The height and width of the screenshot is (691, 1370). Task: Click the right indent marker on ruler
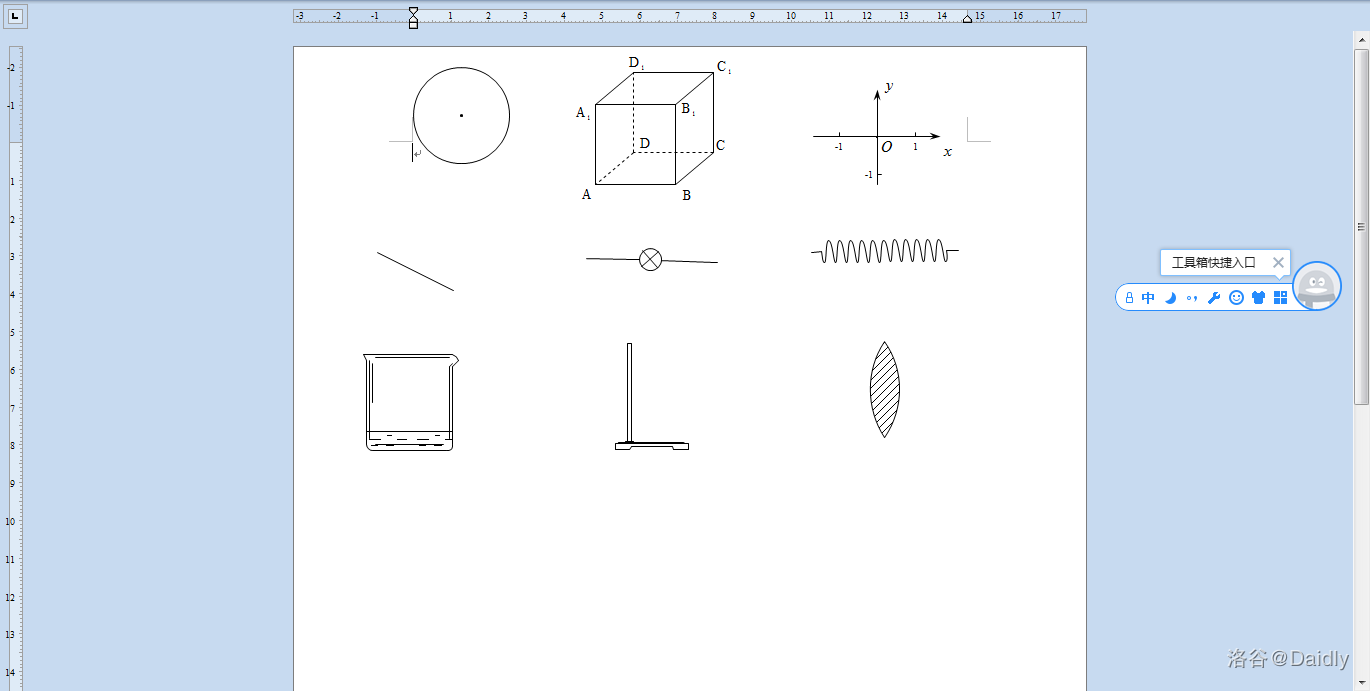[x=967, y=18]
